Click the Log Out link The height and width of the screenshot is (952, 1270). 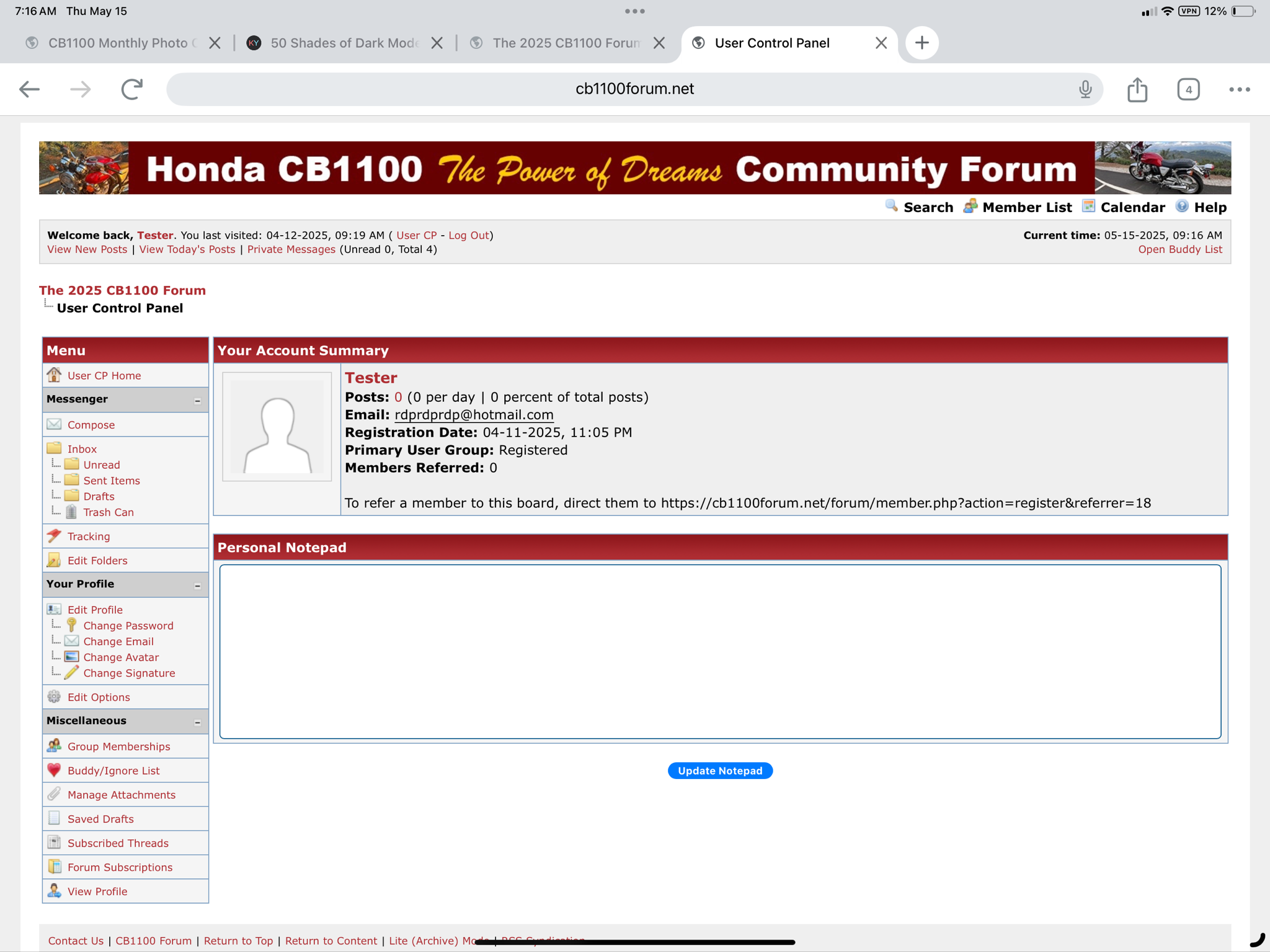coord(469,235)
